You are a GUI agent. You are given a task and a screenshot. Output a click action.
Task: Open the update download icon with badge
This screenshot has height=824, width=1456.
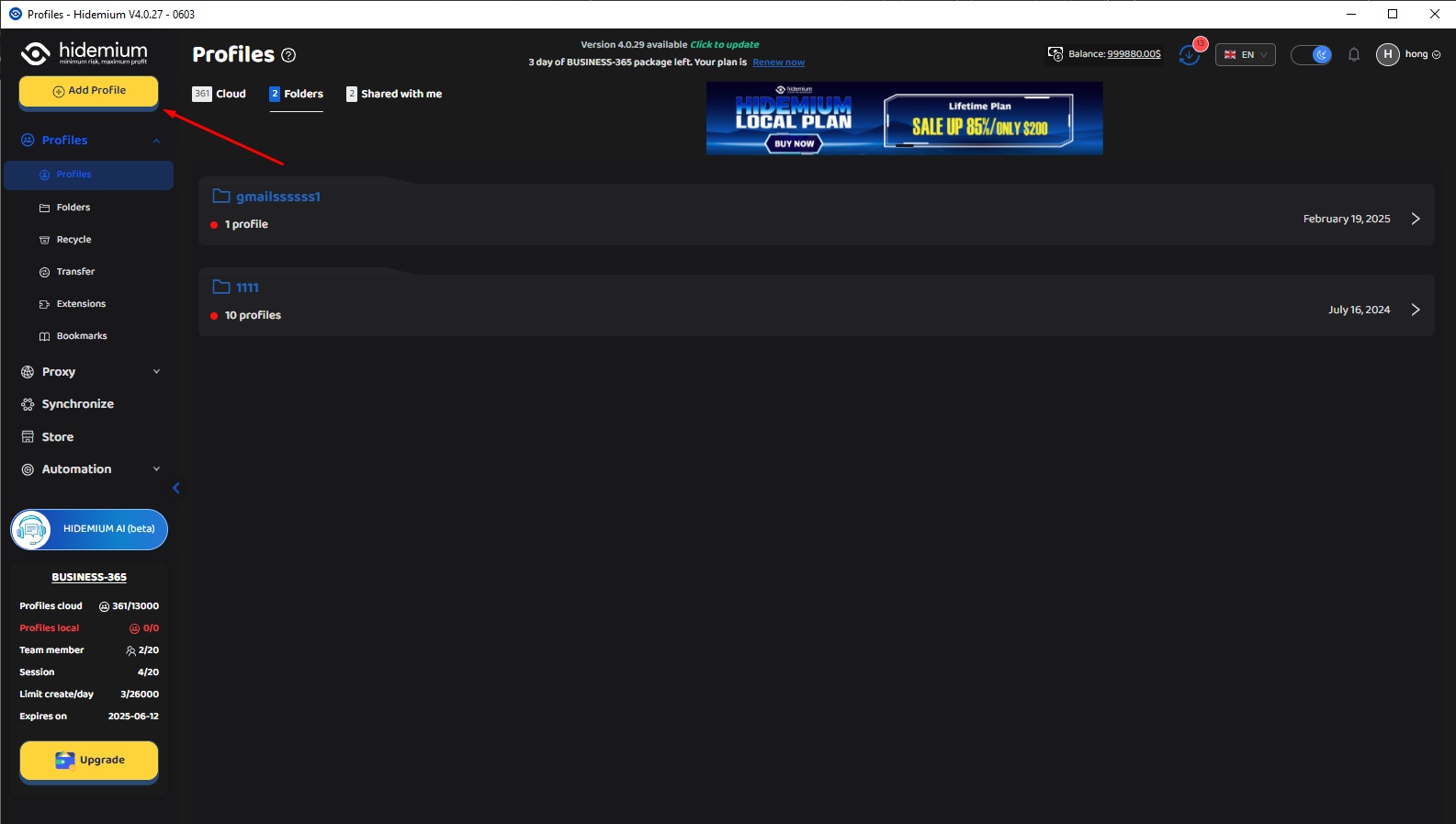pos(1190,55)
